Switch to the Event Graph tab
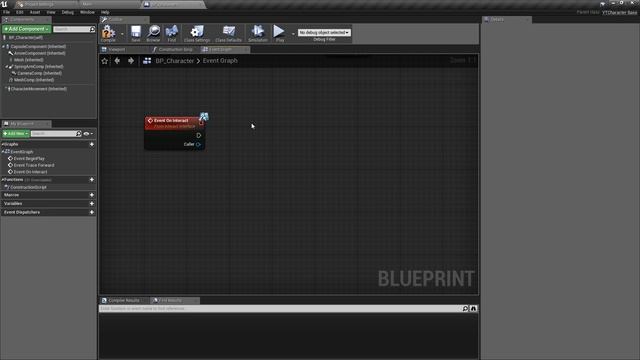 tap(225, 49)
